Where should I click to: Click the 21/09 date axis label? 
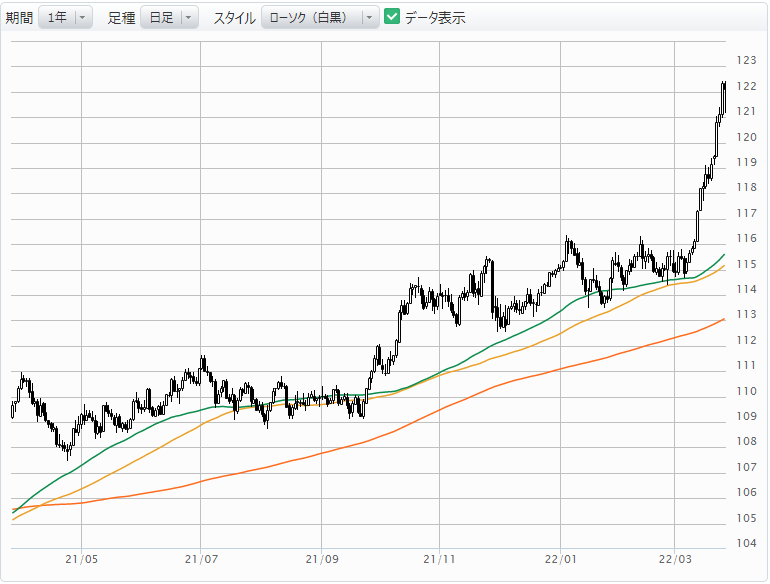(322, 559)
